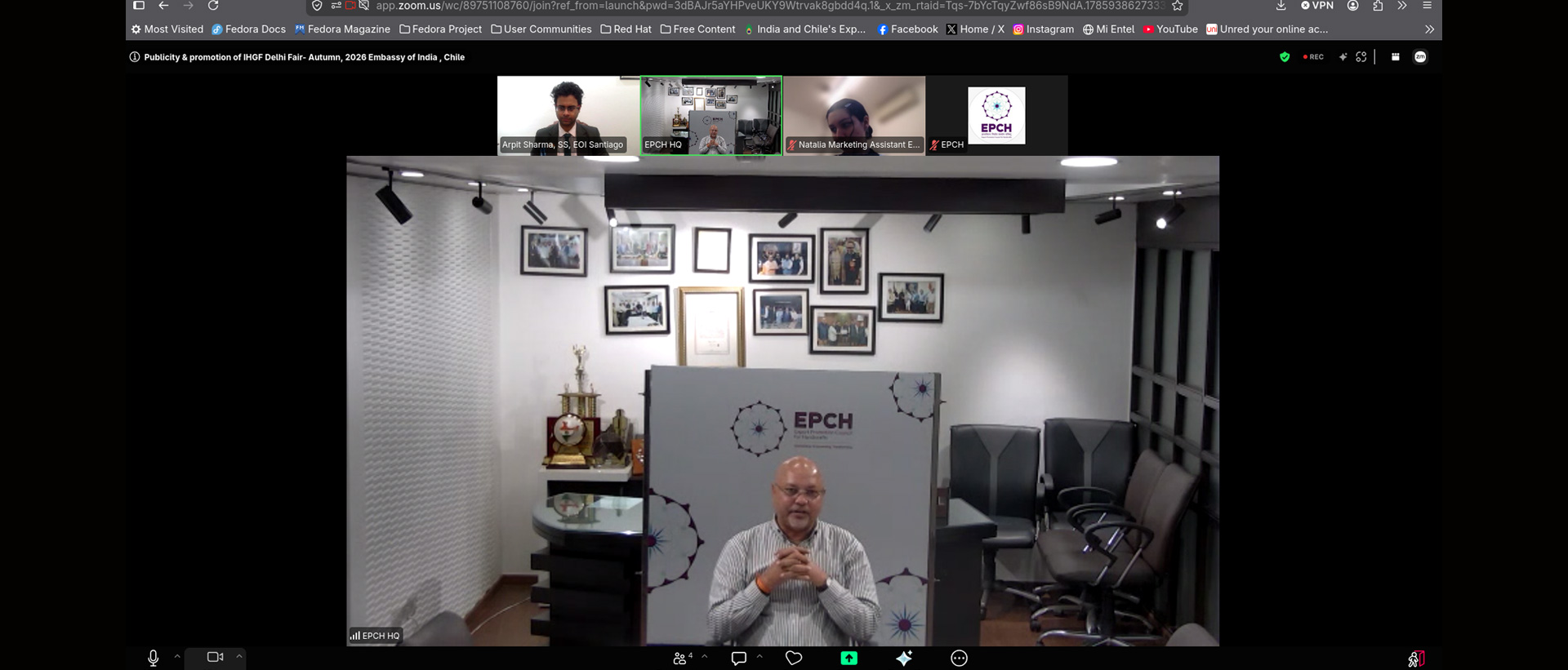The width and height of the screenshot is (1568, 670).
Task: Select Arpit Sharma's video thumbnail
Action: (x=568, y=115)
